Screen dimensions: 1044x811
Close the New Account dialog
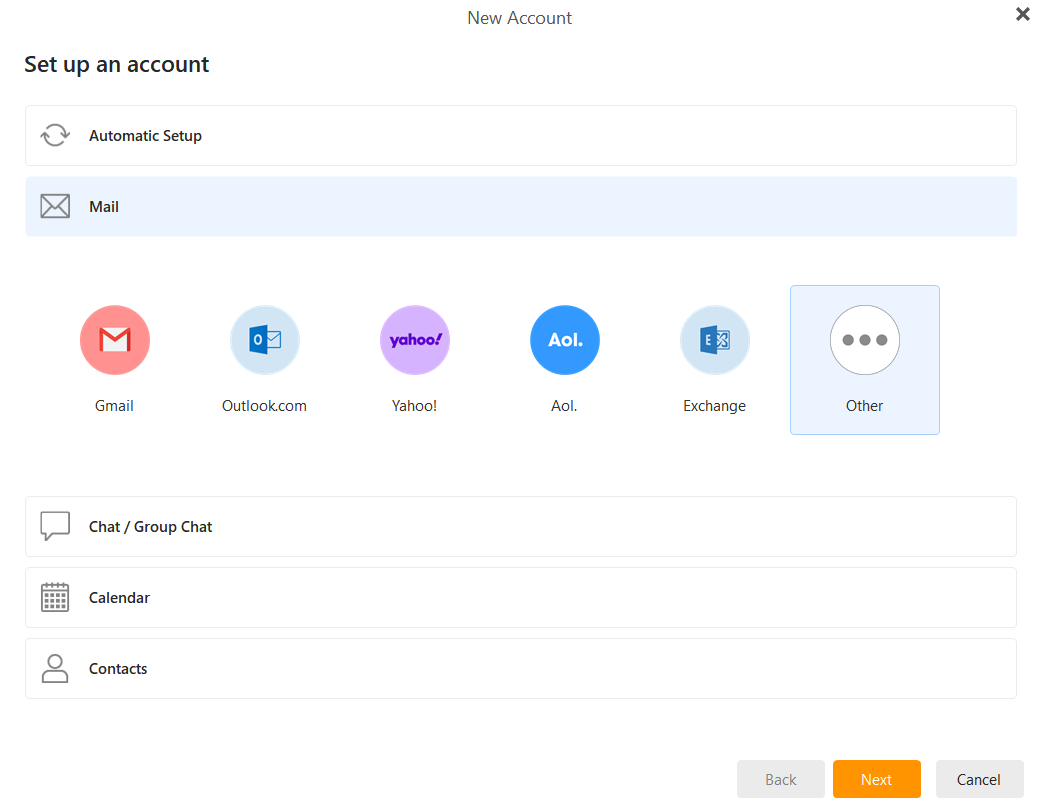point(1022,14)
